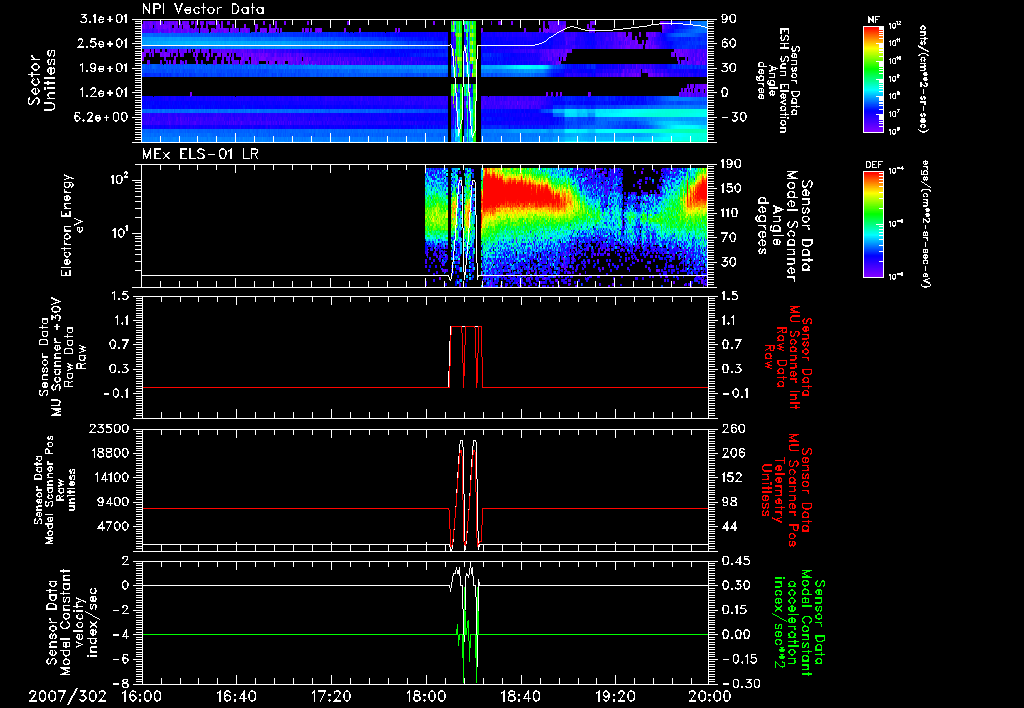Select the 'NPI Vector Data' panel title
1024x708 pixels.
click(x=204, y=9)
